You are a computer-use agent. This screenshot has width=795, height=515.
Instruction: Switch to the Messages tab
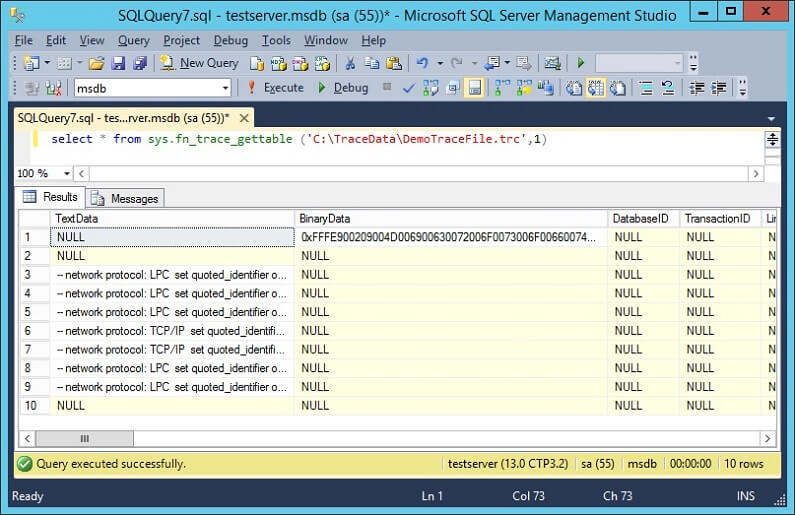tap(125, 199)
